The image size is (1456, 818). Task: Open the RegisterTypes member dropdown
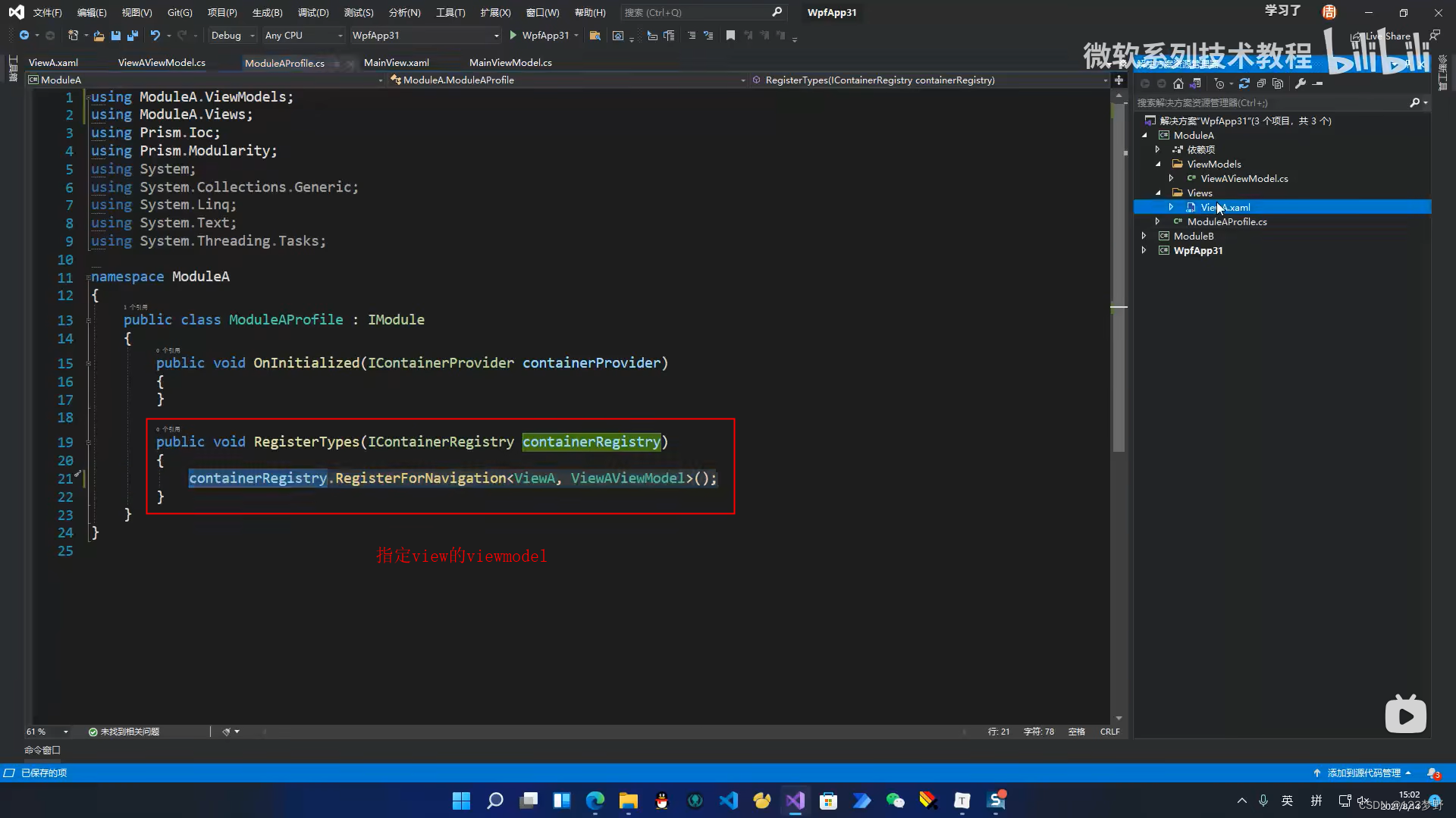click(930, 80)
